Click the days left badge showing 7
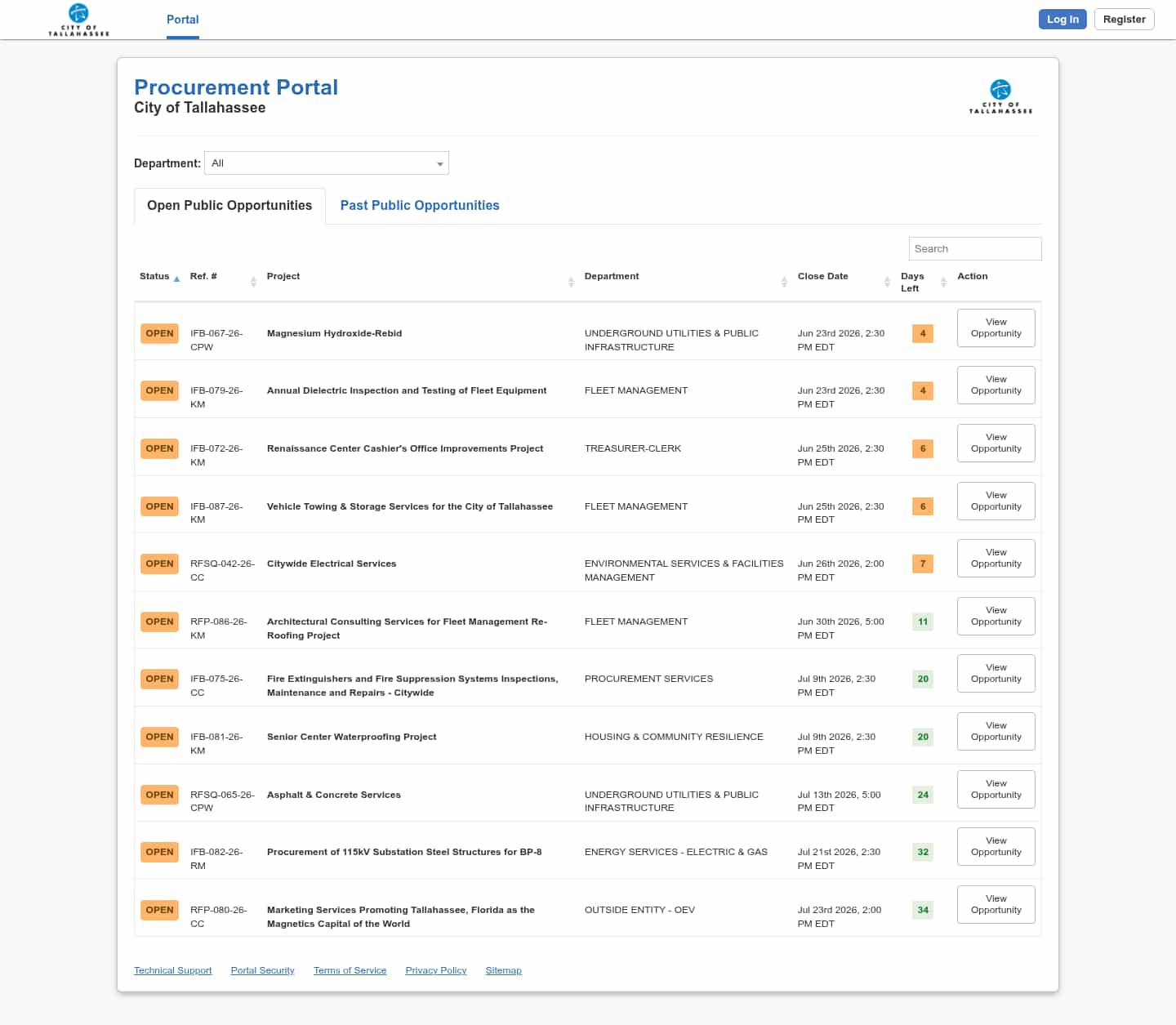The width and height of the screenshot is (1176, 1025). pyautogui.click(x=923, y=564)
